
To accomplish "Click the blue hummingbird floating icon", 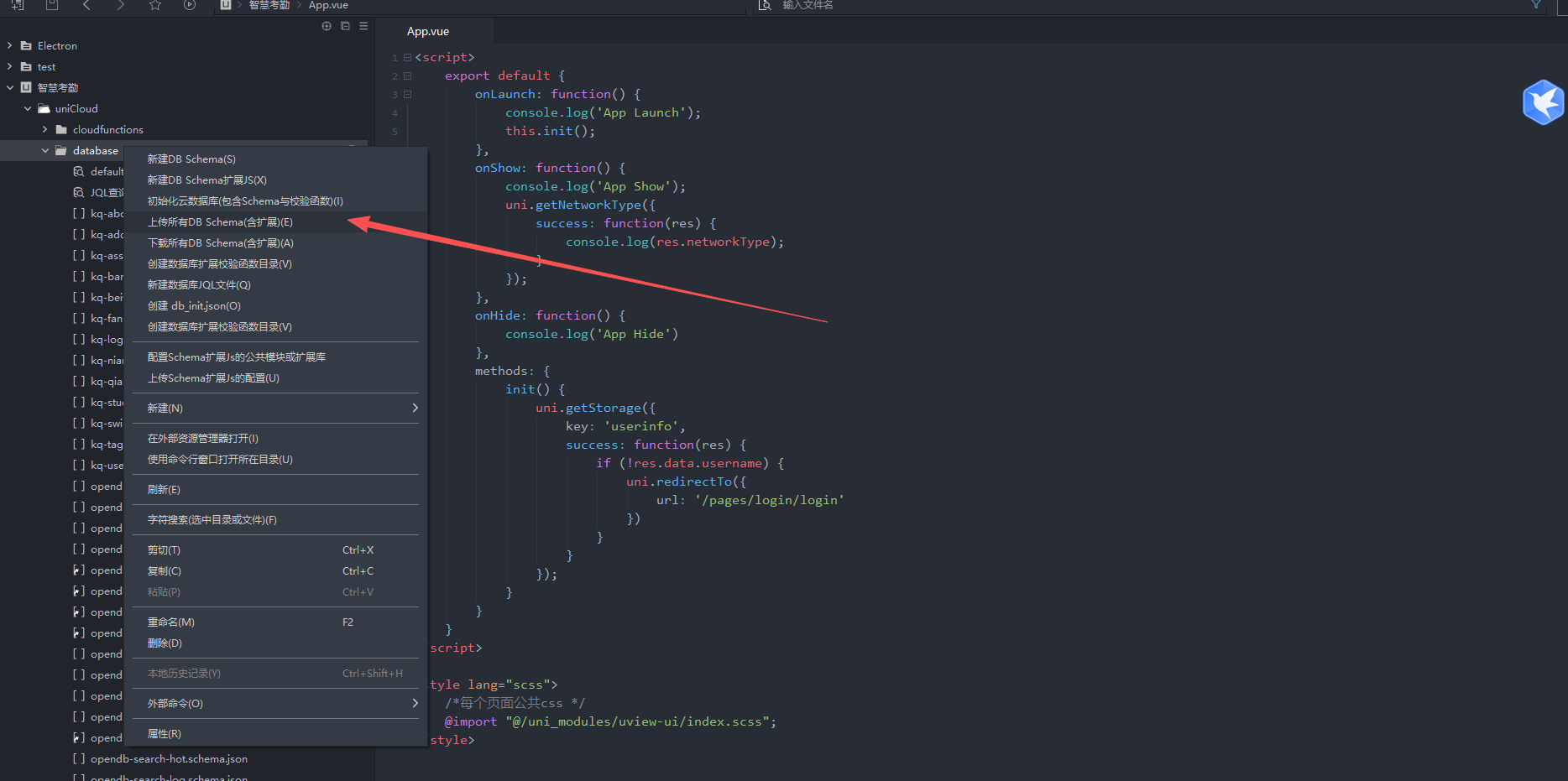I will tap(1543, 102).
